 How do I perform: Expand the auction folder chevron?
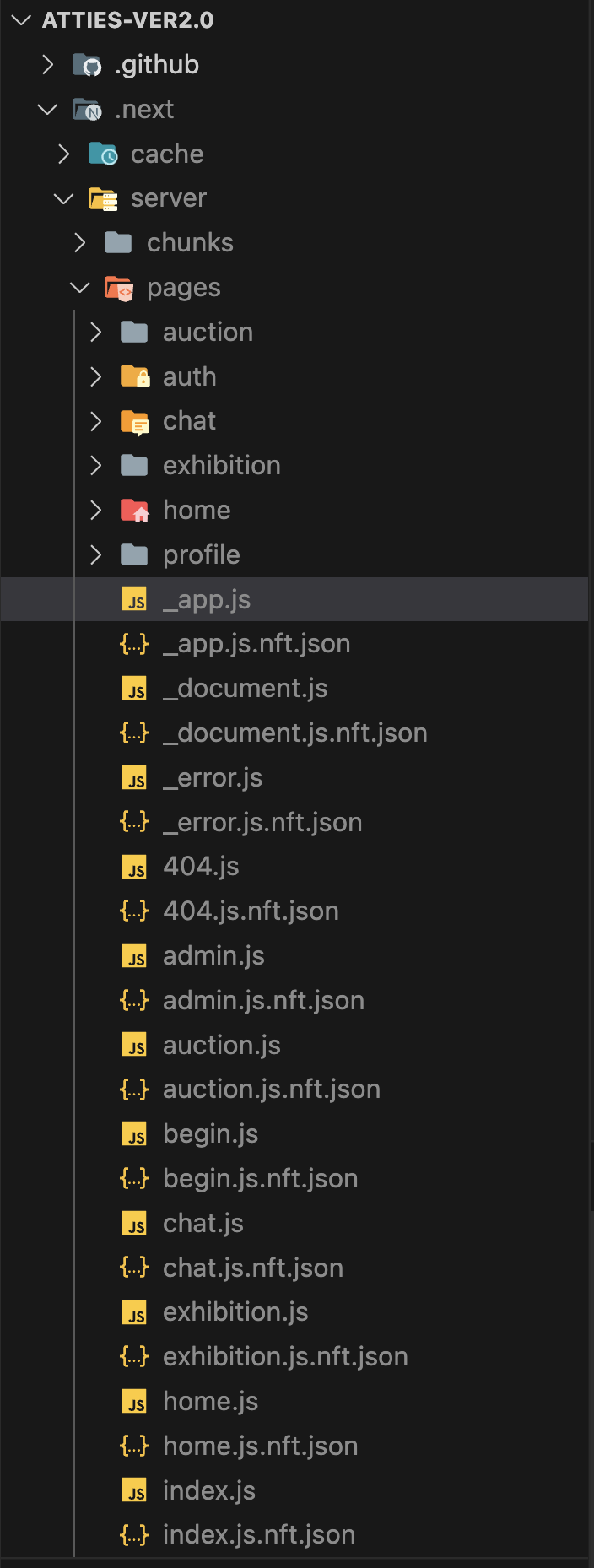[x=96, y=332]
